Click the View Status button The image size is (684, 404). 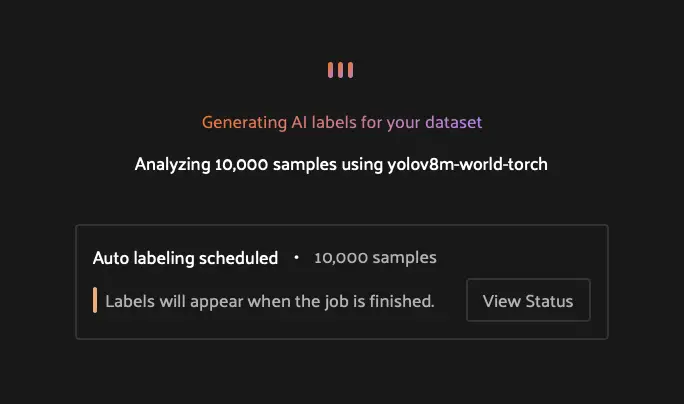[528, 301]
